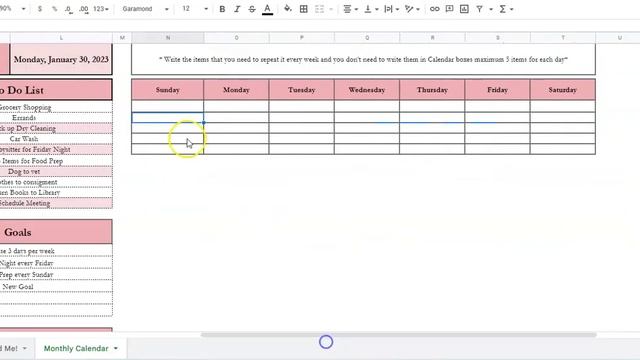Open fill color bucket
640x360 pixels.
pyautogui.click(x=288, y=9)
